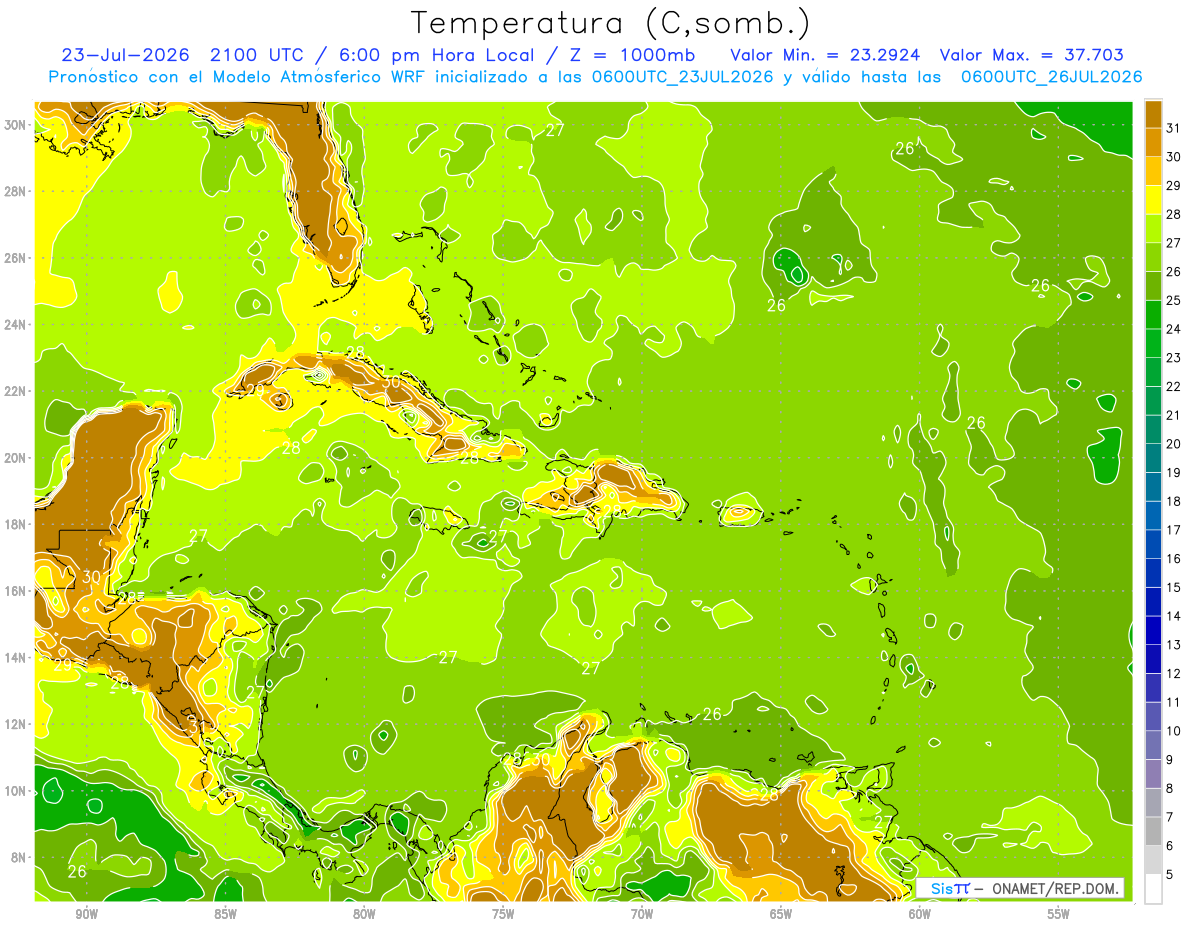The width and height of the screenshot is (1200, 927).
Task: Click the "55W" longitude label
Action: point(1059,915)
